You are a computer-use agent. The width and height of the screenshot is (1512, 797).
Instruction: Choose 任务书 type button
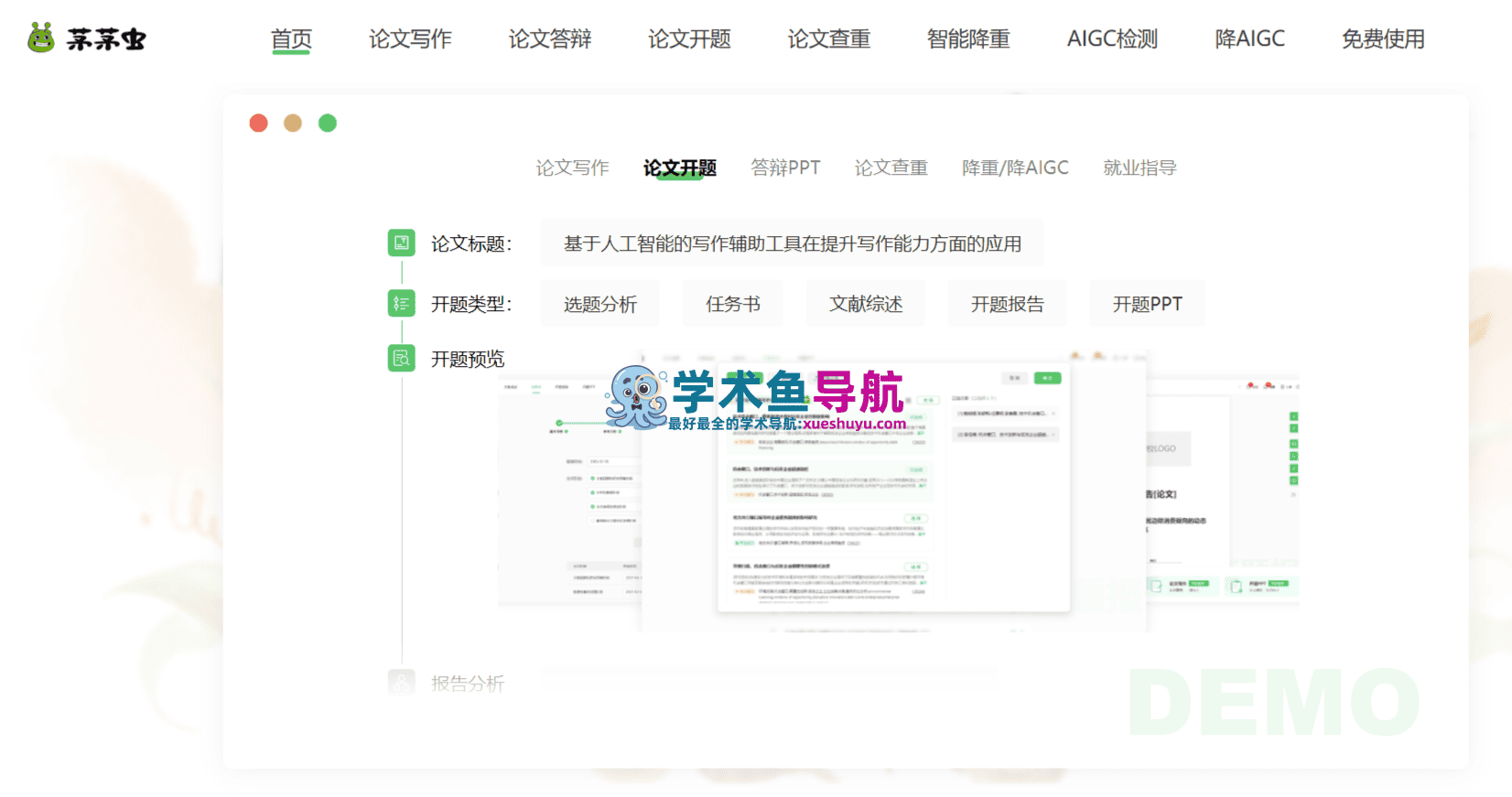click(733, 304)
